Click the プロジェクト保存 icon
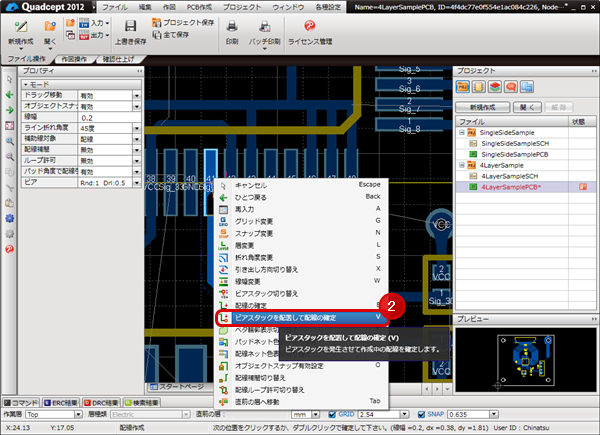 [156, 23]
